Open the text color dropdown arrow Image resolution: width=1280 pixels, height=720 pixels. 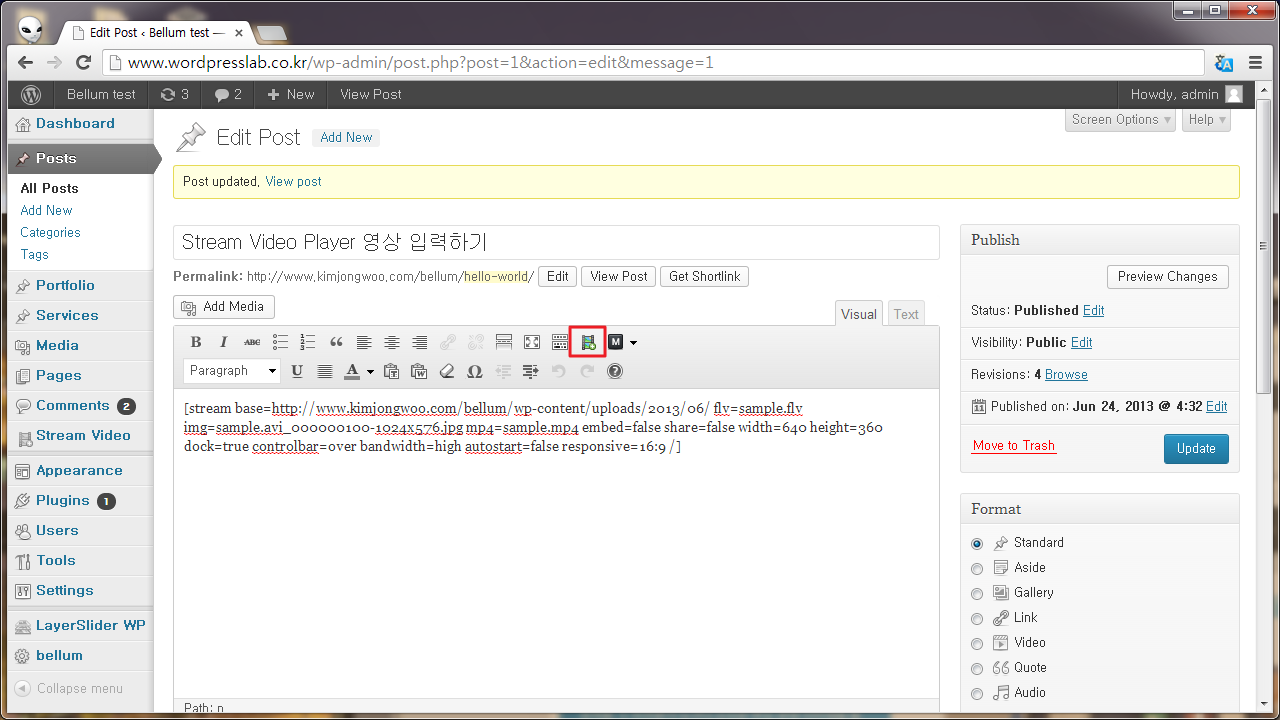point(368,371)
